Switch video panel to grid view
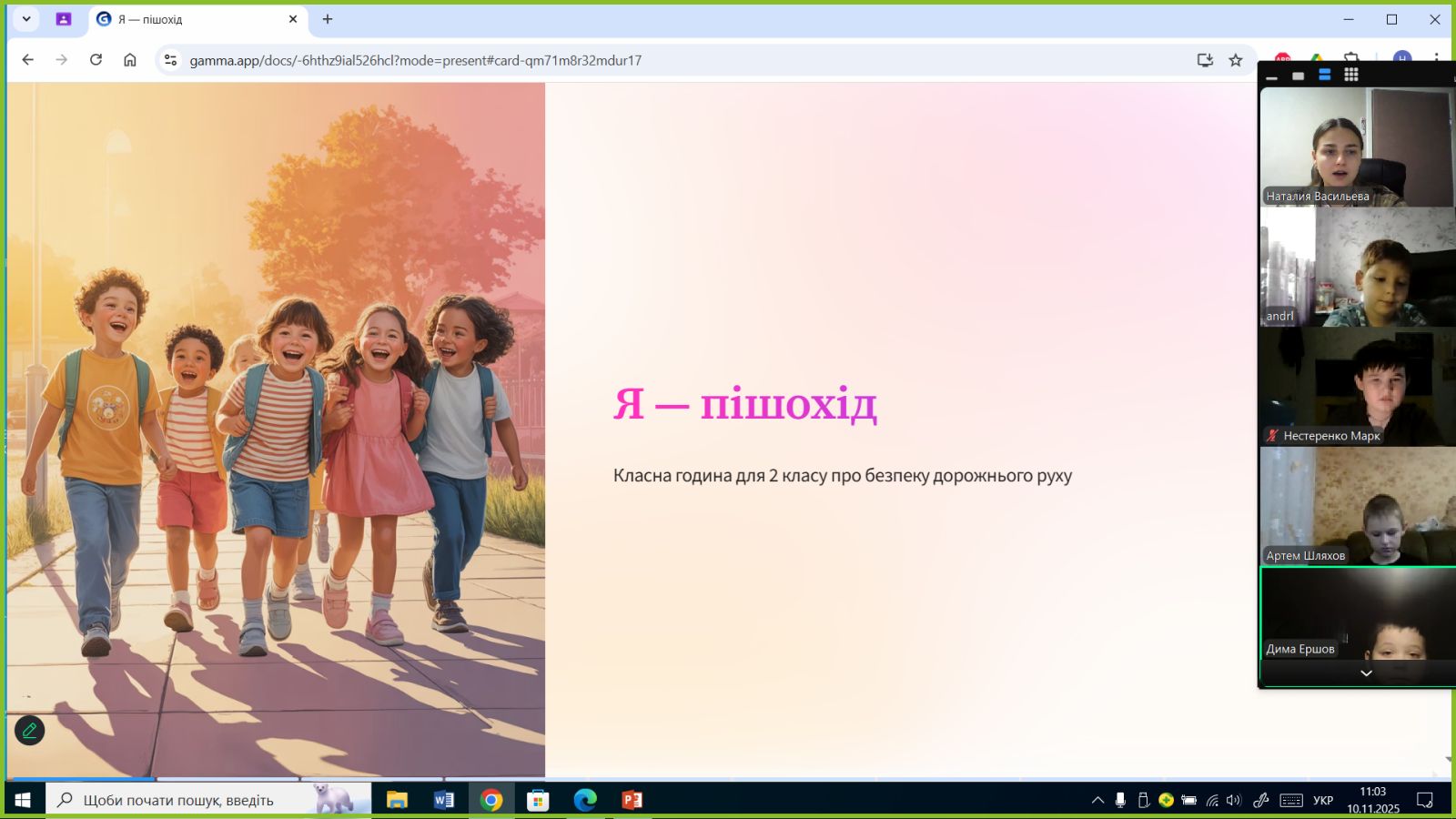1456x819 pixels. click(1351, 75)
